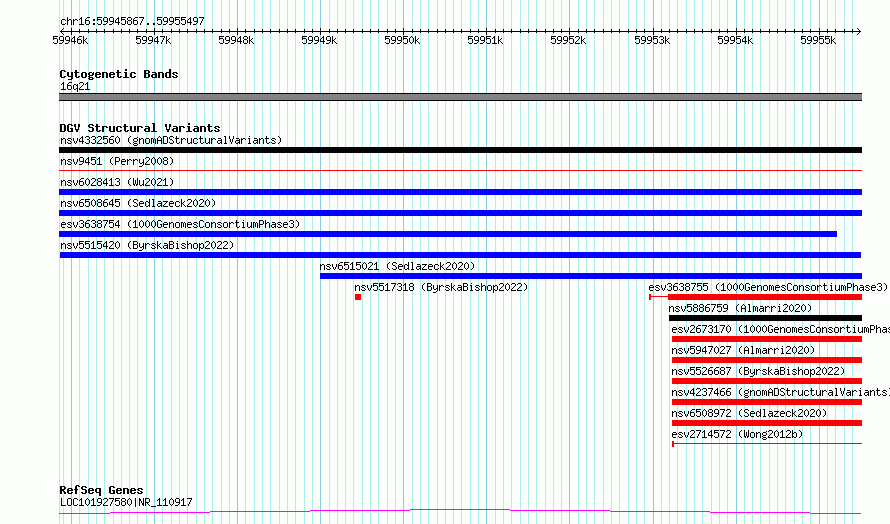The width and height of the screenshot is (890, 524).
Task: Click the nsv4332560 gnomADStructuralVariants label
Action: point(171,140)
